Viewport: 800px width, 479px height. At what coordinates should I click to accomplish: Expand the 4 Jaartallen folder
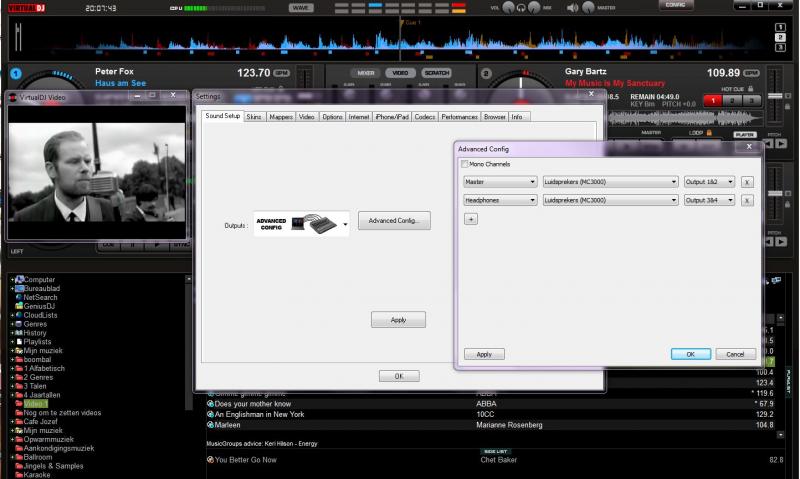tap(12, 395)
